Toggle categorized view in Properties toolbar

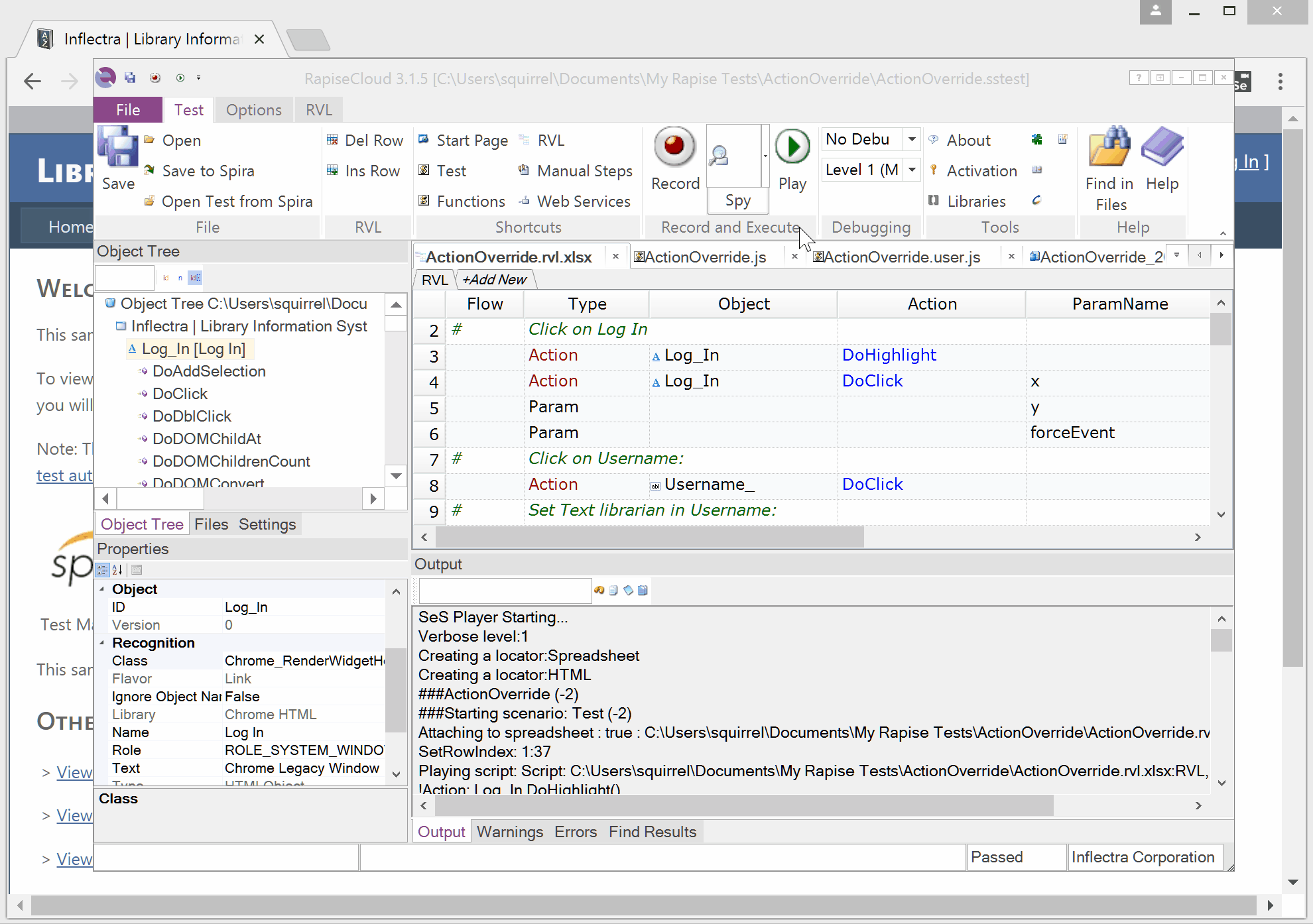(102, 569)
